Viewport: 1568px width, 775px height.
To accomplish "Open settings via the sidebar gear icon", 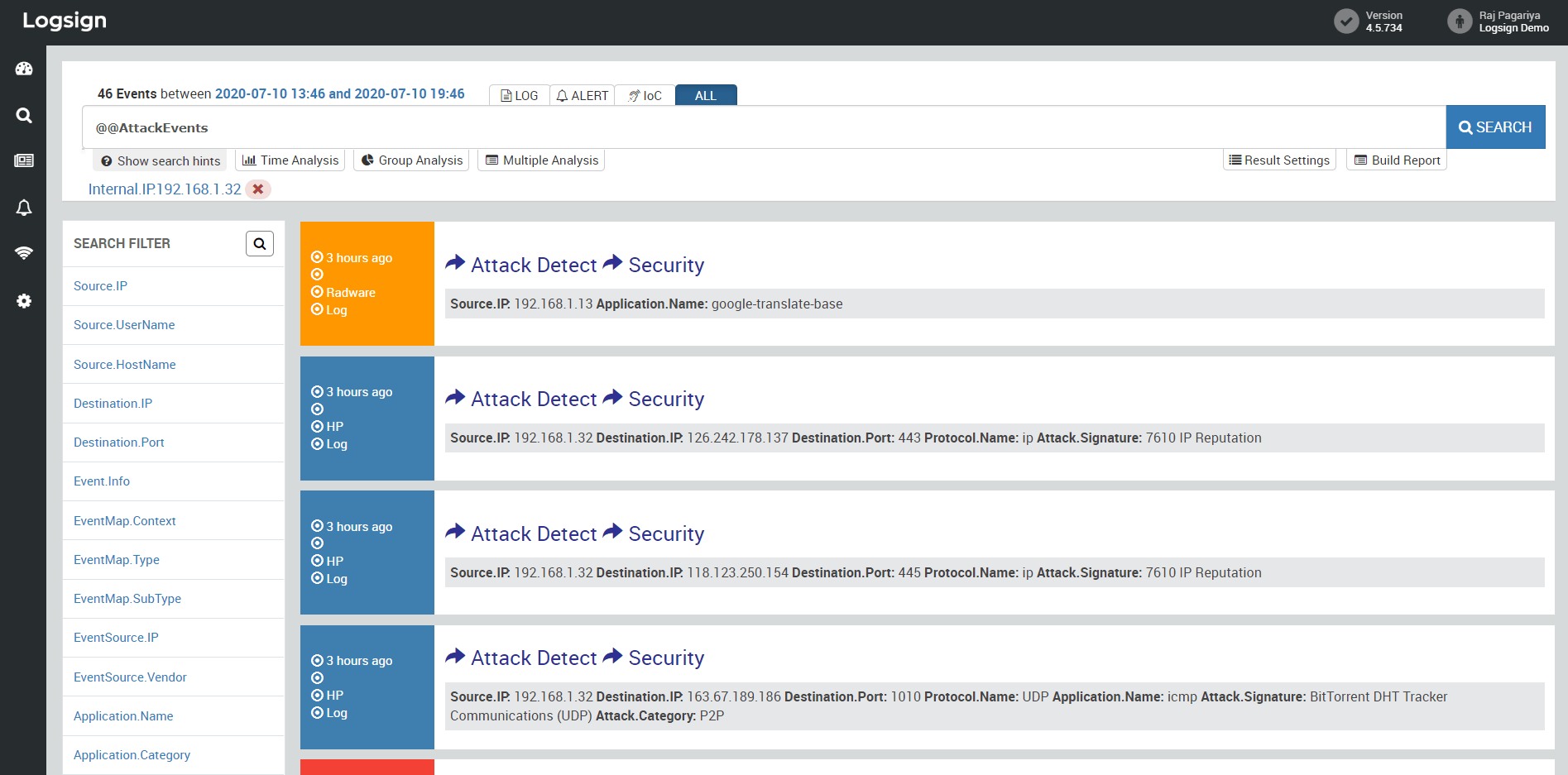I will coord(24,301).
